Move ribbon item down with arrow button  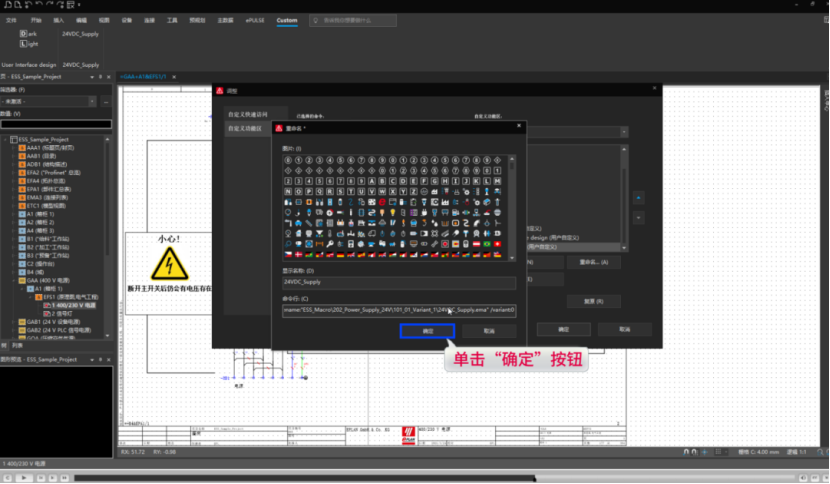(638, 218)
